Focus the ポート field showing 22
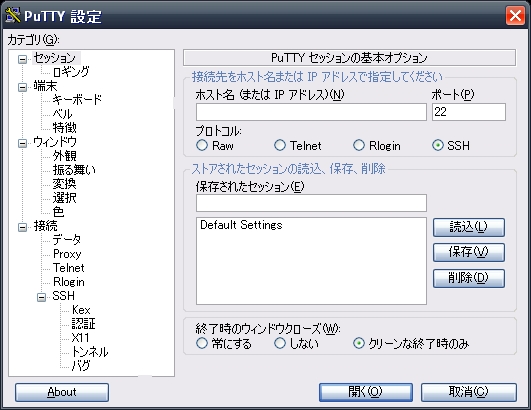 [469, 112]
